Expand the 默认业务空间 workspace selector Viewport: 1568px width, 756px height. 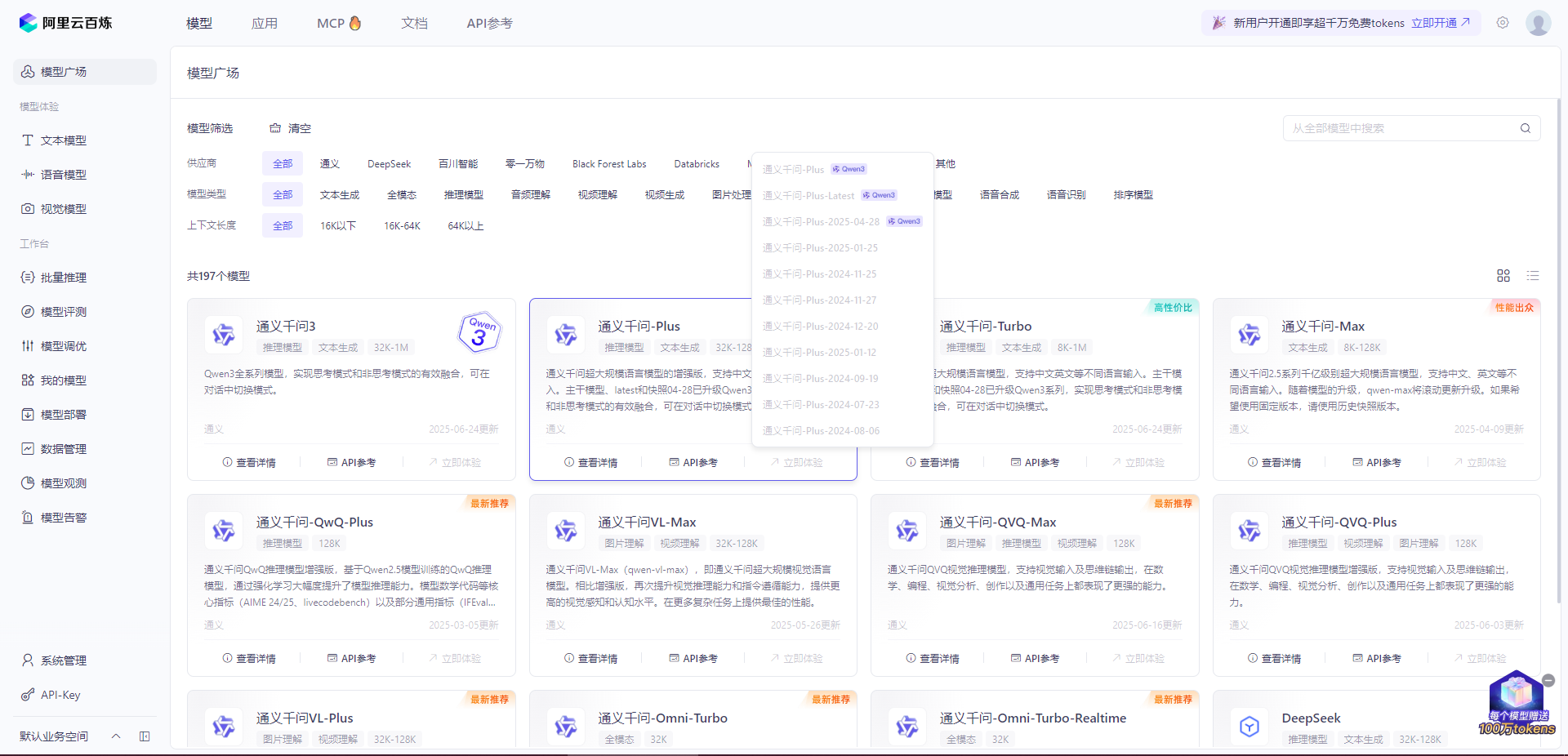point(70,736)
